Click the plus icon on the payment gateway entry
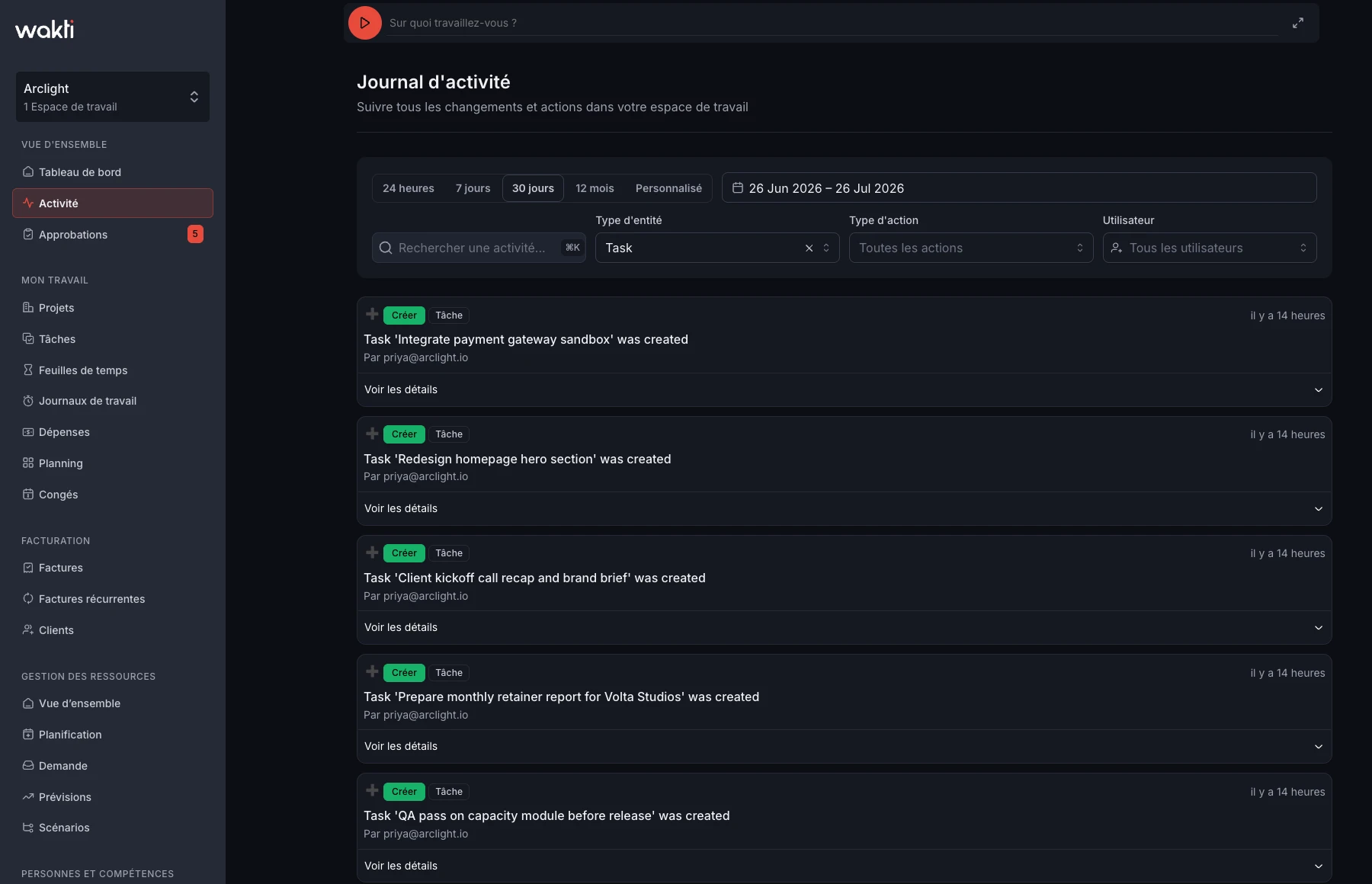Image resolution: width=1372 pixels, height=884 pixels. pyautogui.click(x=372, y=314)
